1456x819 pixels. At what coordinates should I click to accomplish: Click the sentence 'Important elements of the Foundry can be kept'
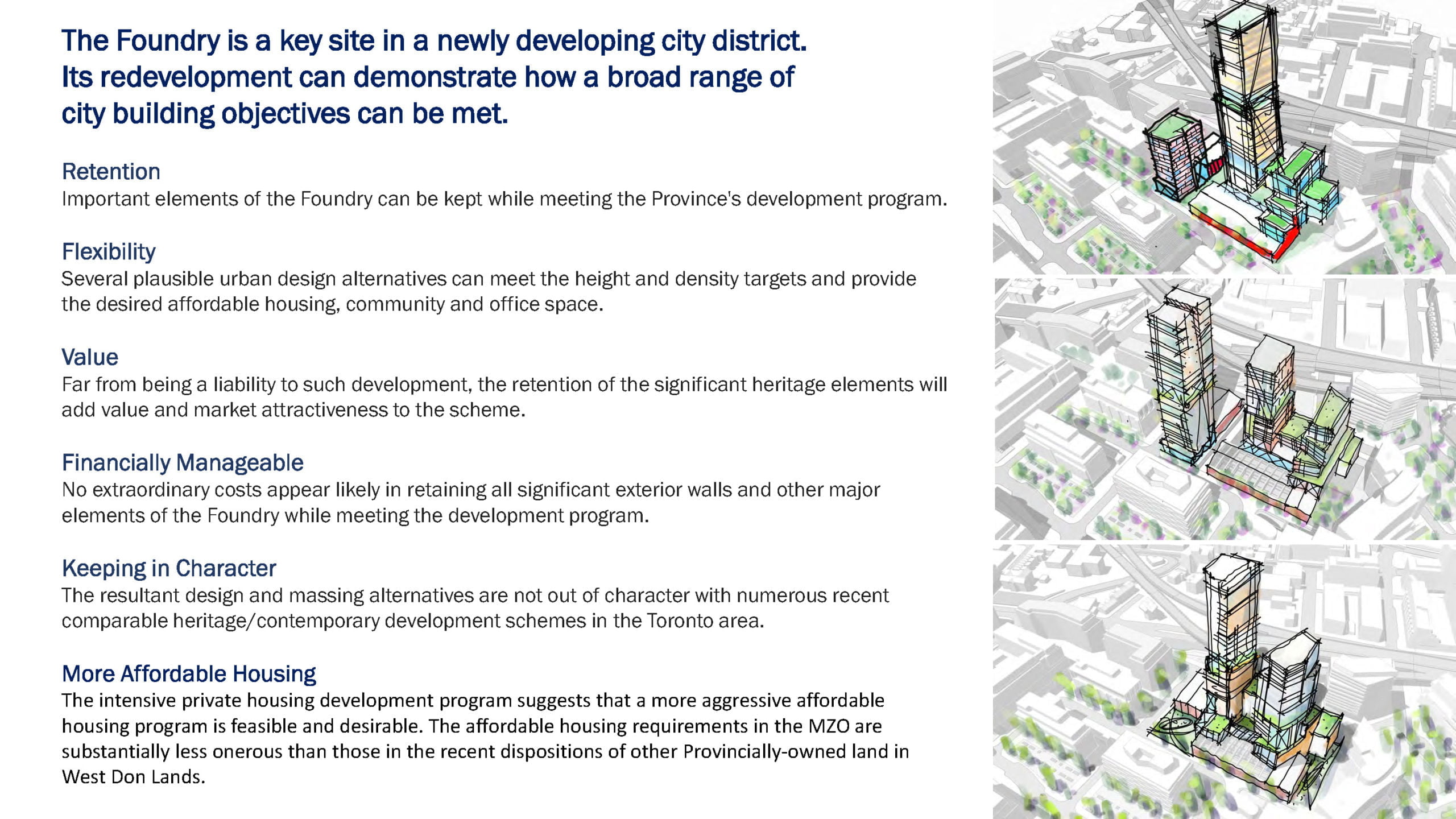[x=504, y=199]
